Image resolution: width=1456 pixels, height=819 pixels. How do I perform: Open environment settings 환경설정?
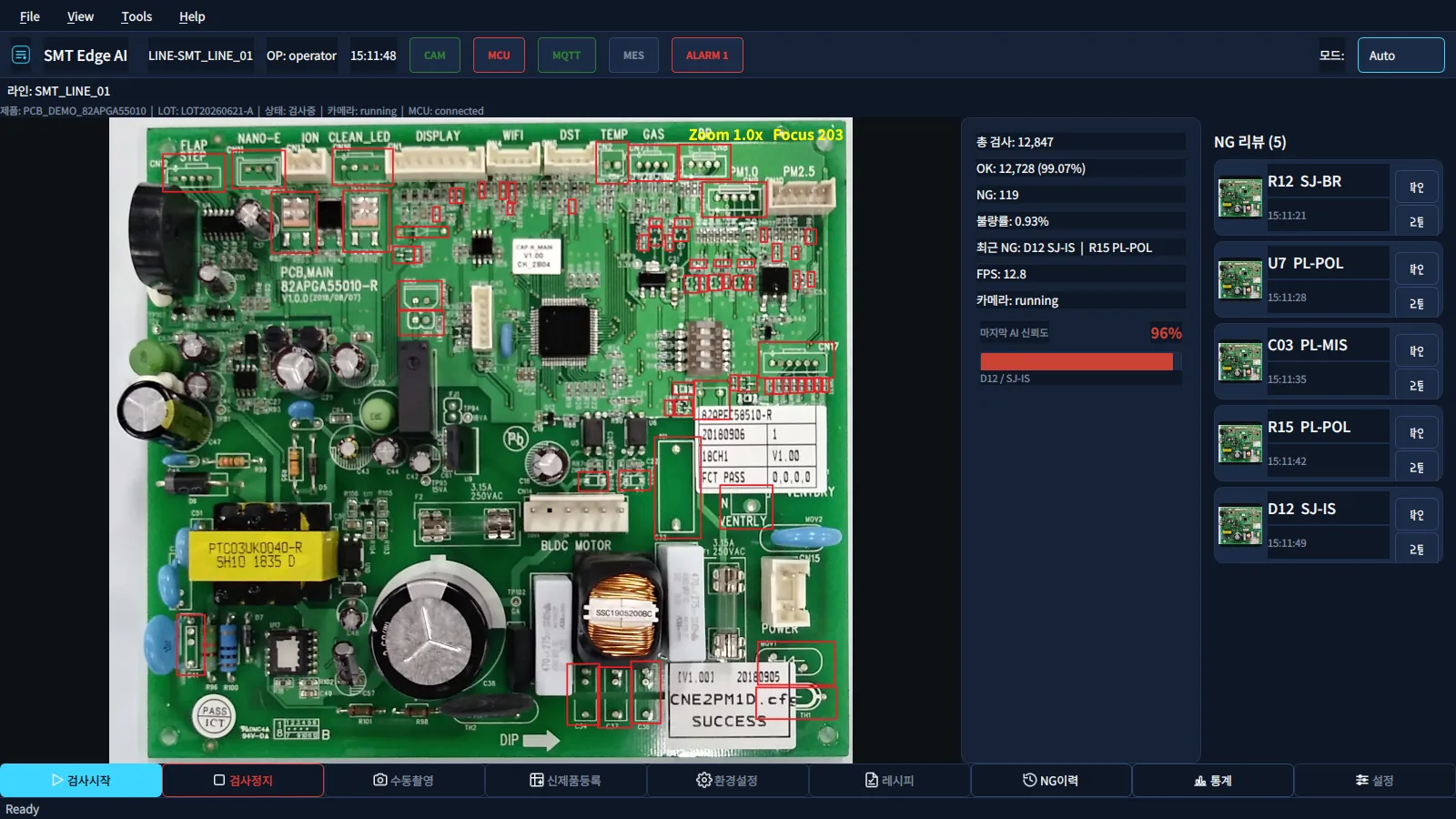point(727,780)
